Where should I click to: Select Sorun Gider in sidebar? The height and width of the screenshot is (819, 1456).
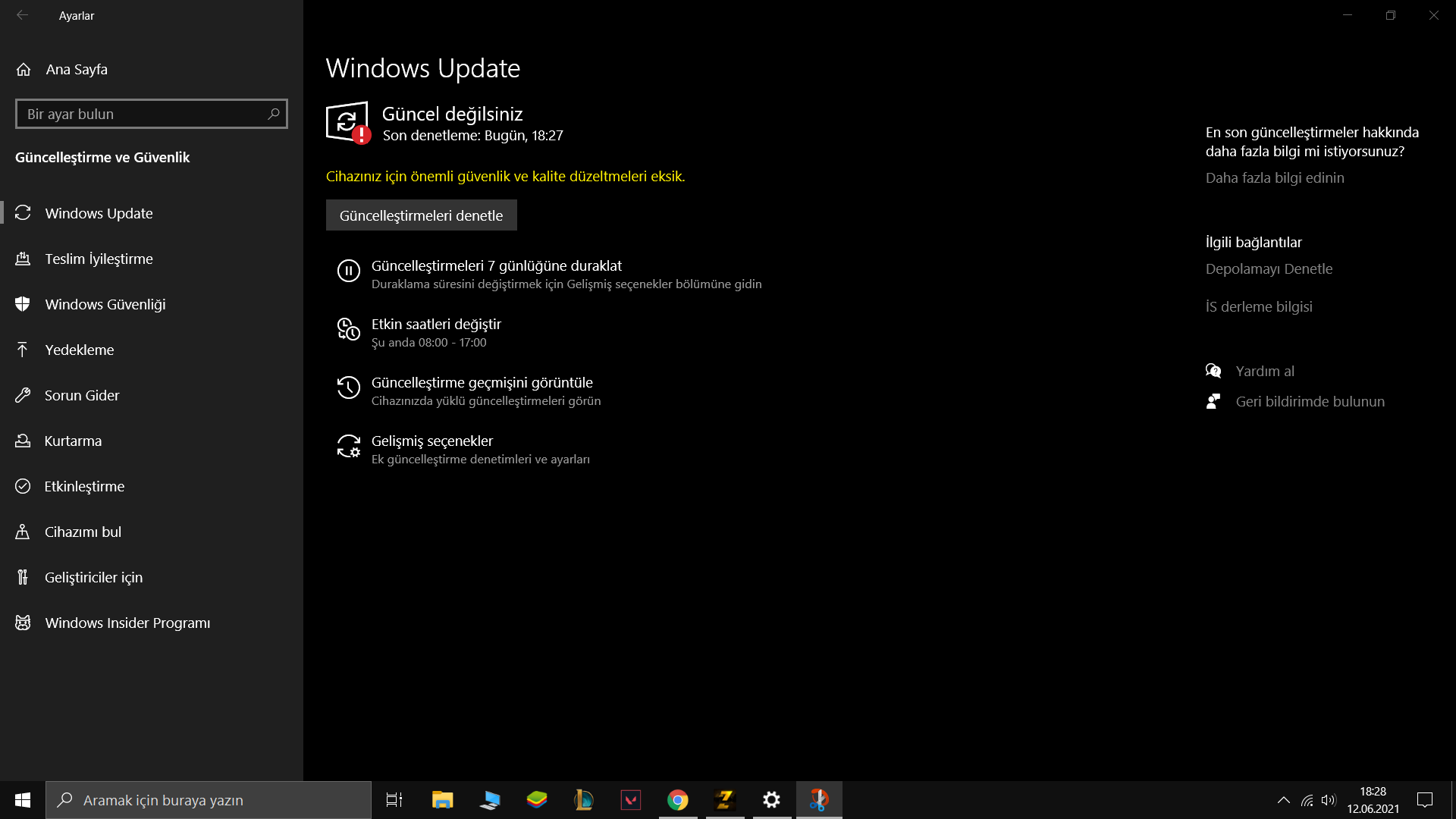[82, 395]
